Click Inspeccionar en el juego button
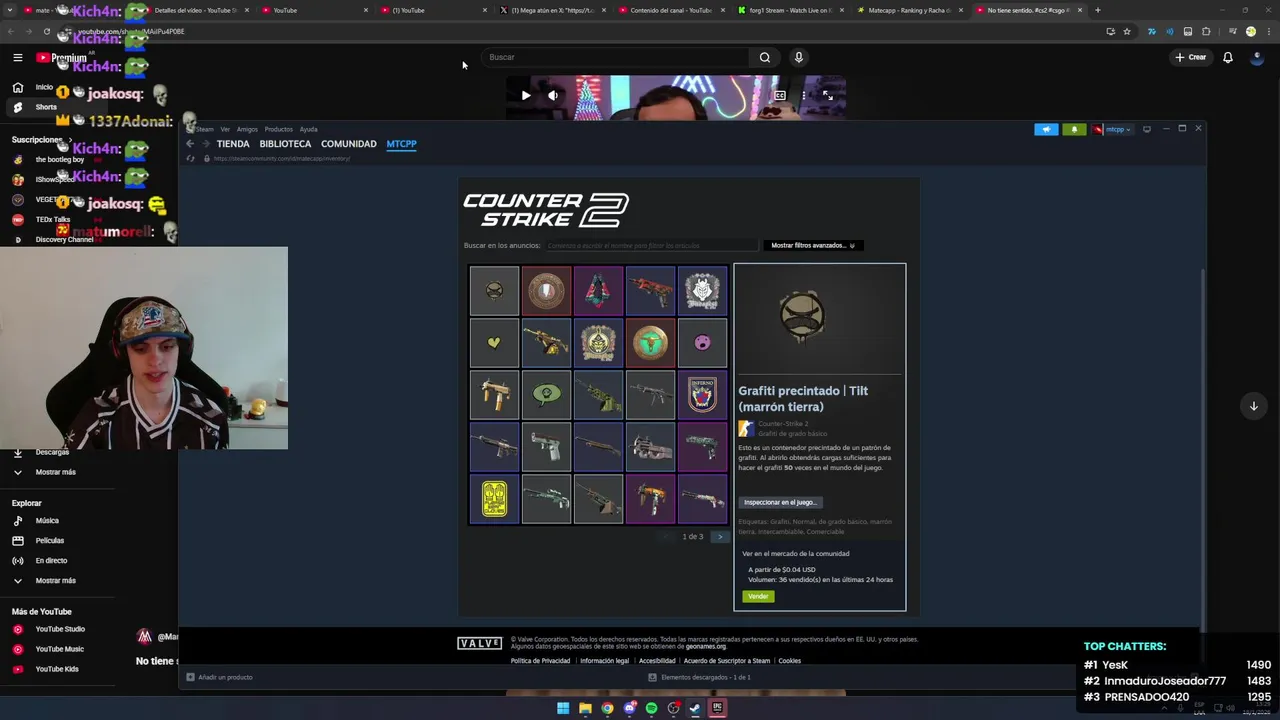Image resolution: width=1280 pixels, height=720 pixels. pyautogui.click(x=780, y=502)
